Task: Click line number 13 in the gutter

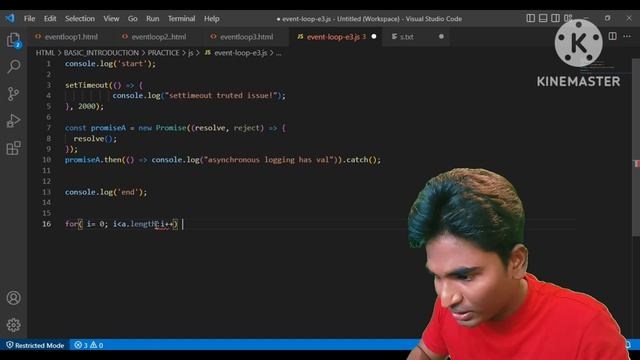Action: pyautogui.click(x=47, y=192)
